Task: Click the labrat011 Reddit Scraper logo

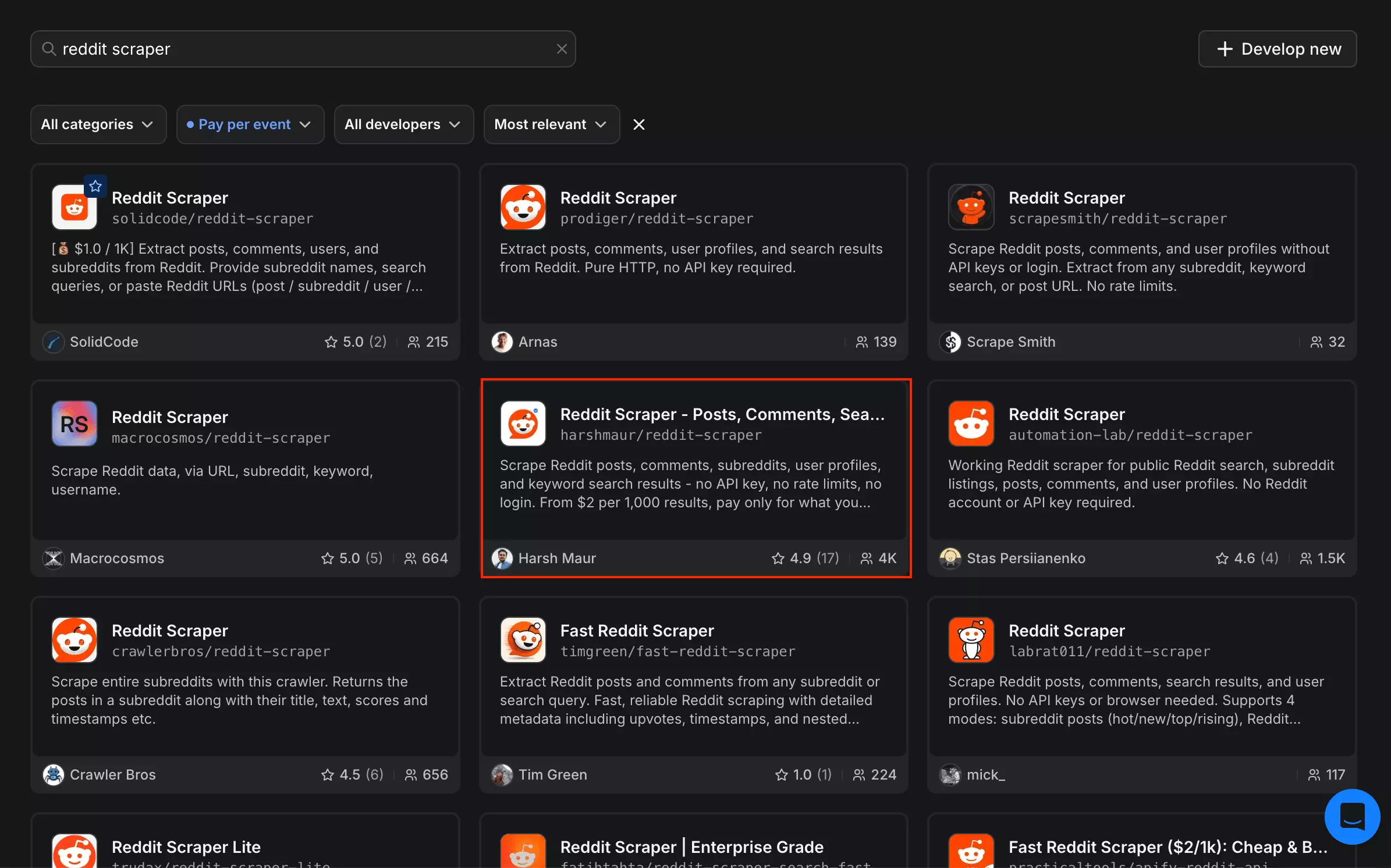Action: point(971,640)
